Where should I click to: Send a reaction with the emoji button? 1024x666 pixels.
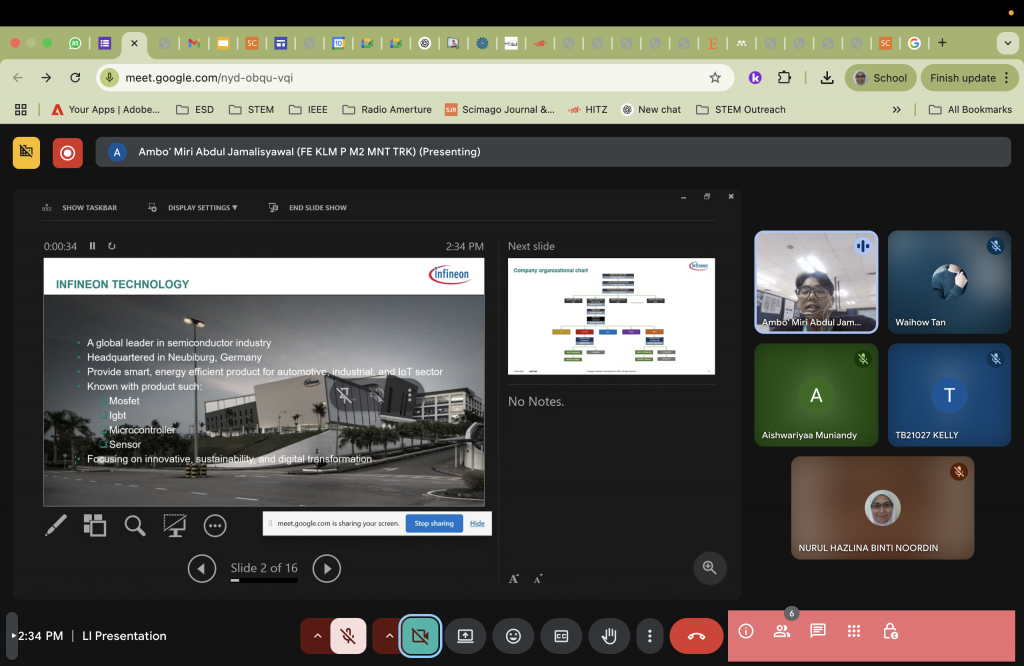click(513, 635)
